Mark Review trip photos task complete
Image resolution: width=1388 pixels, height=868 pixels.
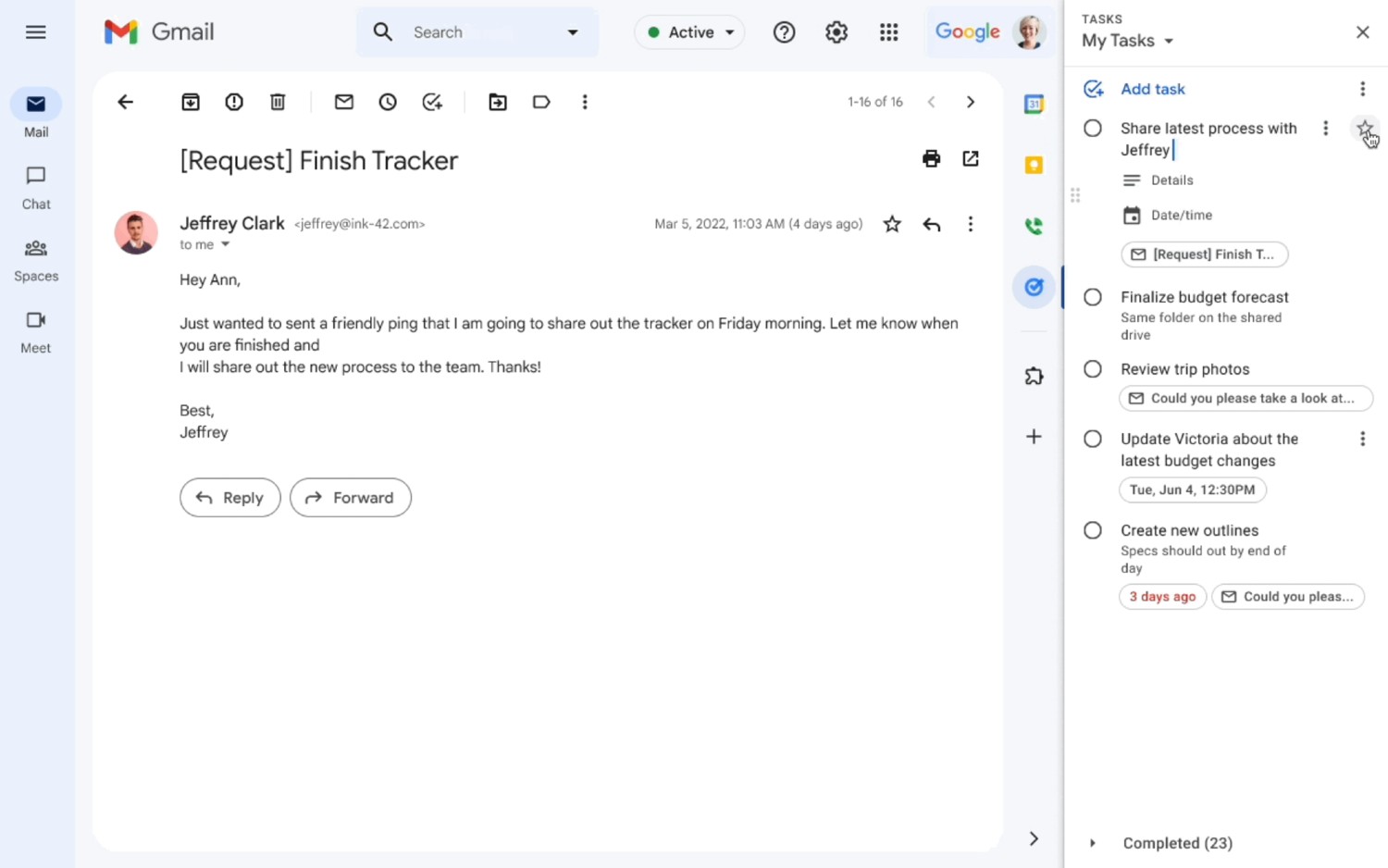[1093, 369]
